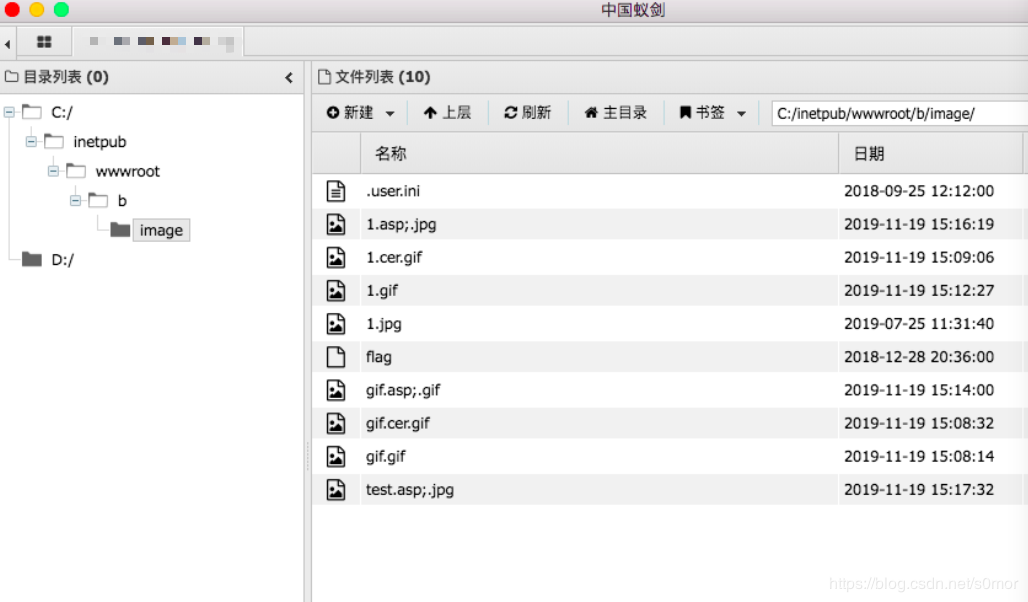
Task: Click the 目录列表 (0) panel header
Action: point(57,77)
